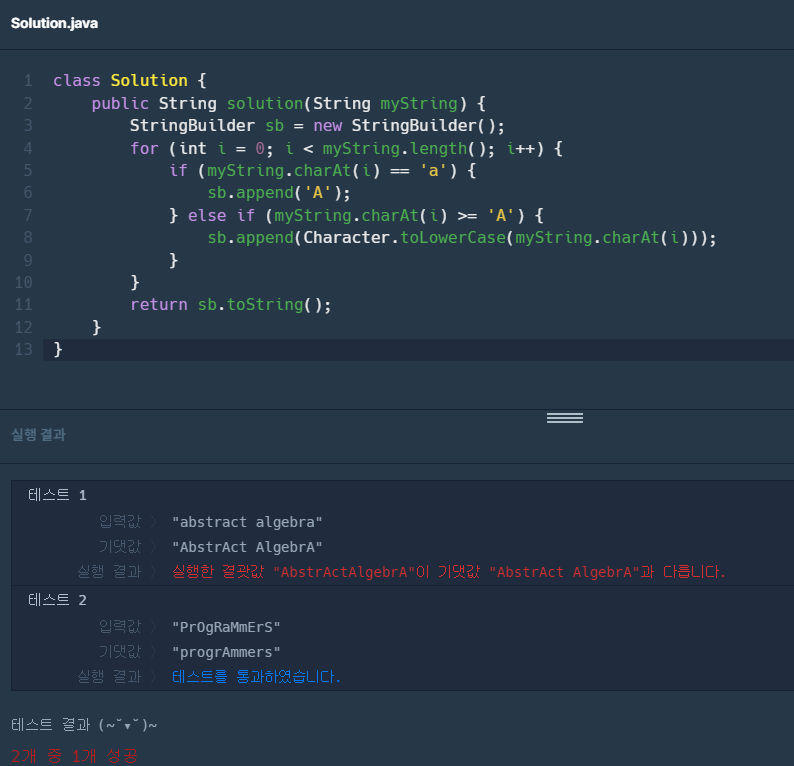Click the sb.append('A') statement
The width and height of the screenshot is (794, 766).
point(279,192)
